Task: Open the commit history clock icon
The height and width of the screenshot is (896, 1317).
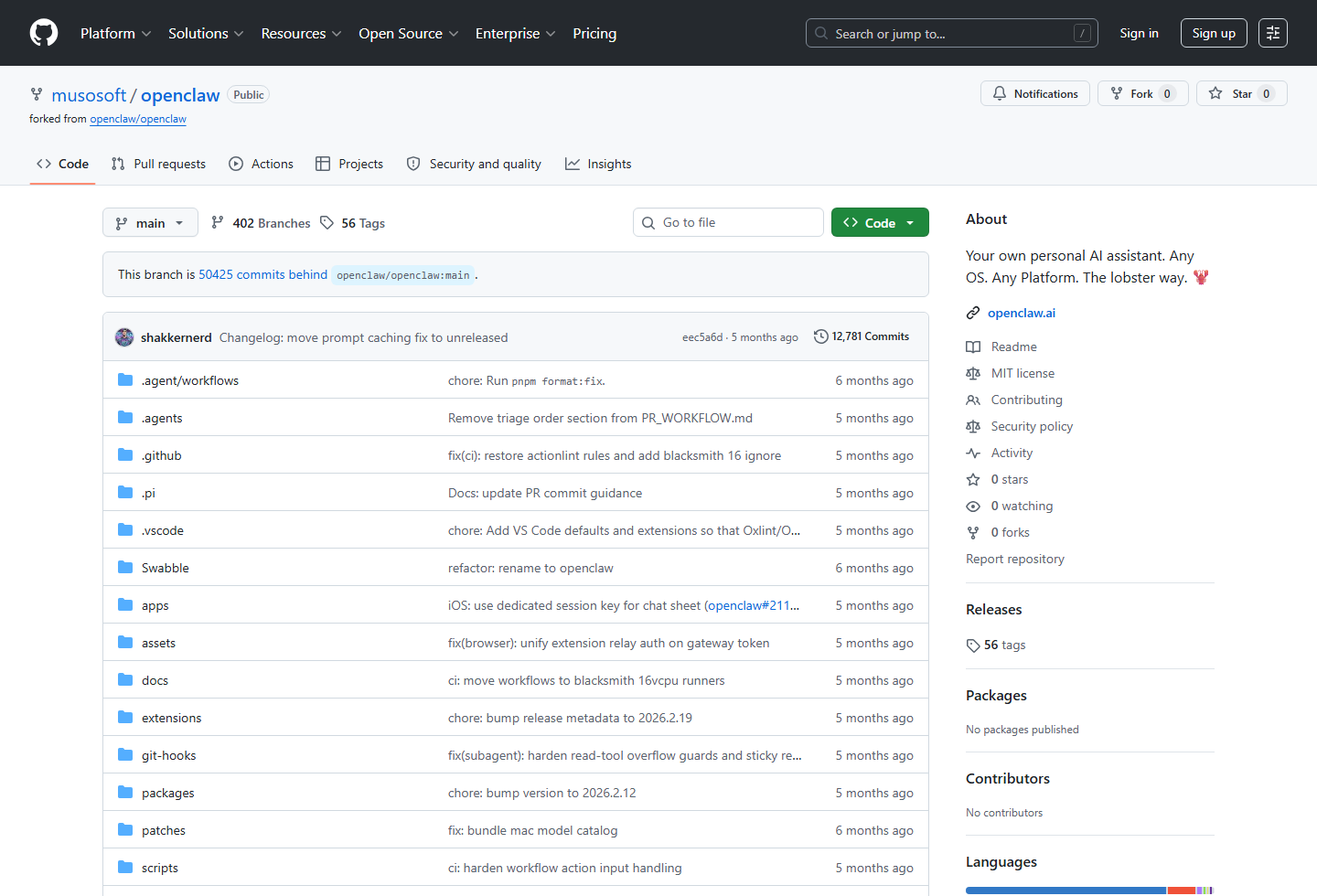Action: 821,336
